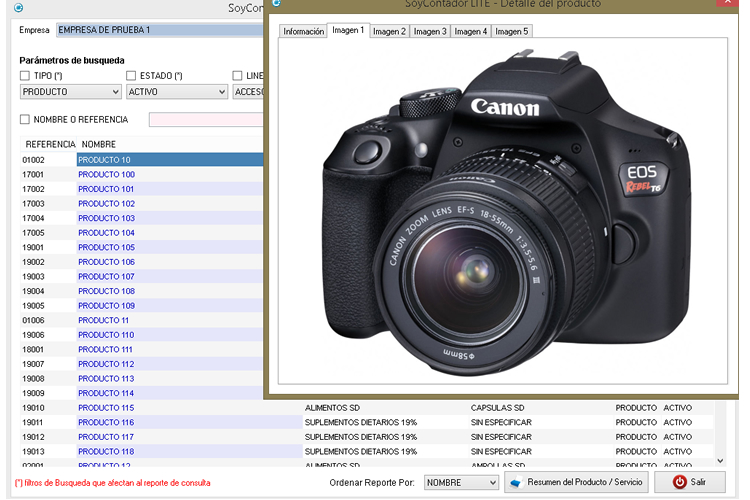750x500 pixels.
Task: Select PRODUCTO 100 in the list
Action: (x=106, y=175)
